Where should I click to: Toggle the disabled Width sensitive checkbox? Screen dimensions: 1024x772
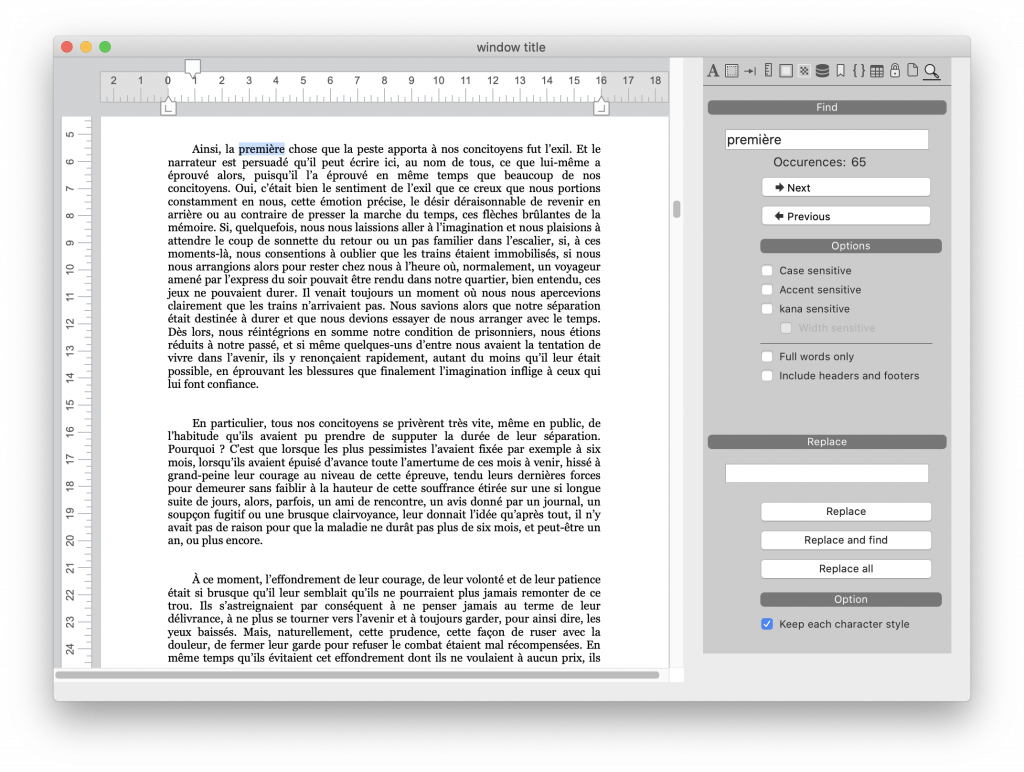click(786, 328)
